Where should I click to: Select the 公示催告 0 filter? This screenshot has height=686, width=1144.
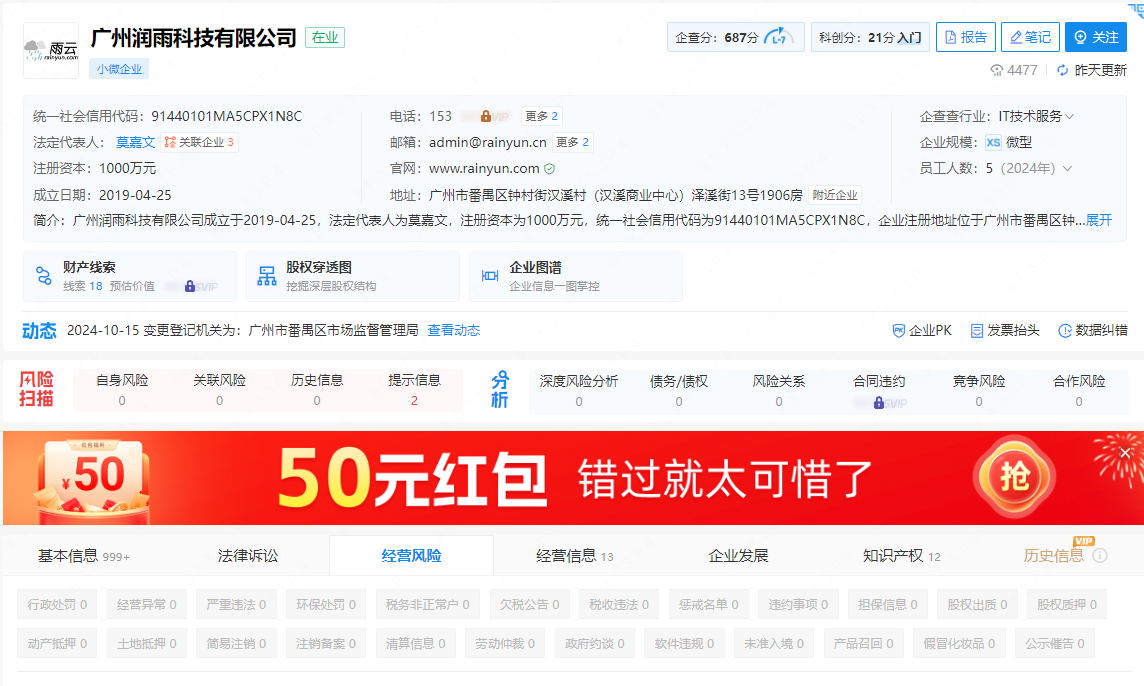point(1054,643)
